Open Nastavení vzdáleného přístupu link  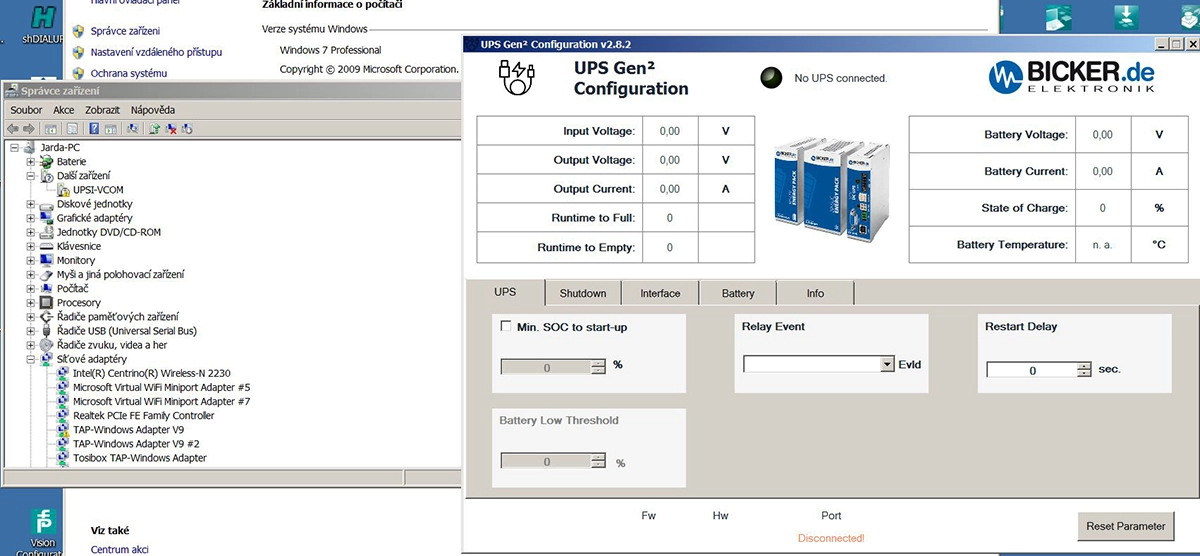pos(156,52)
